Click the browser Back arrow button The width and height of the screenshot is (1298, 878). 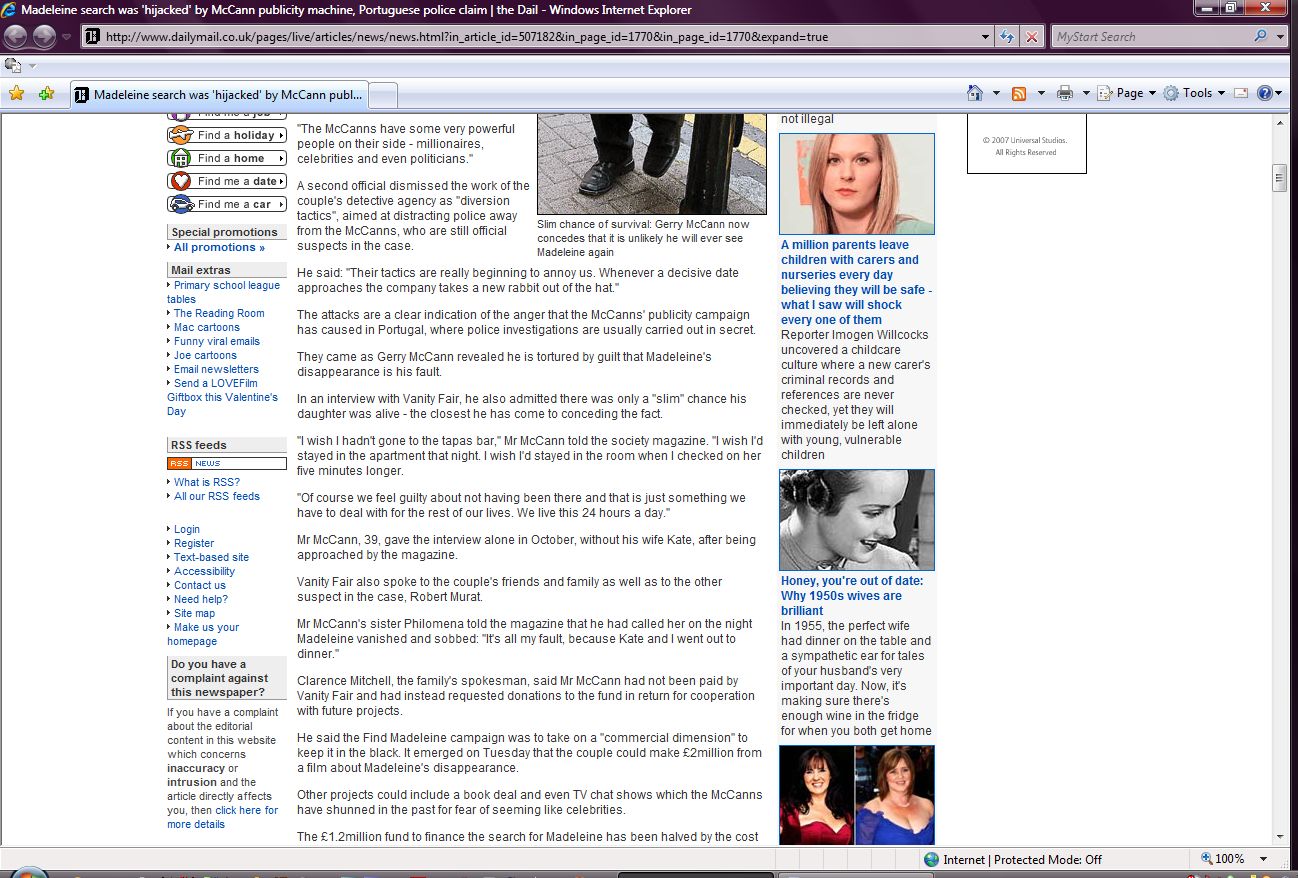(x=16, y=37)
